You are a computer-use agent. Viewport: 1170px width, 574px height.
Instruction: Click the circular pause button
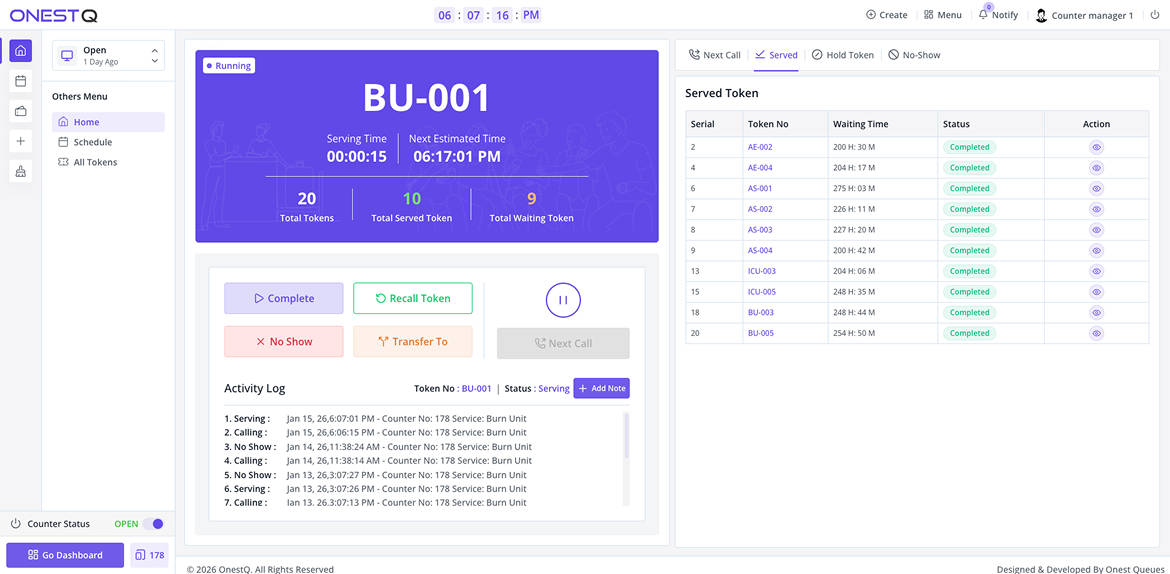(563, 299)
